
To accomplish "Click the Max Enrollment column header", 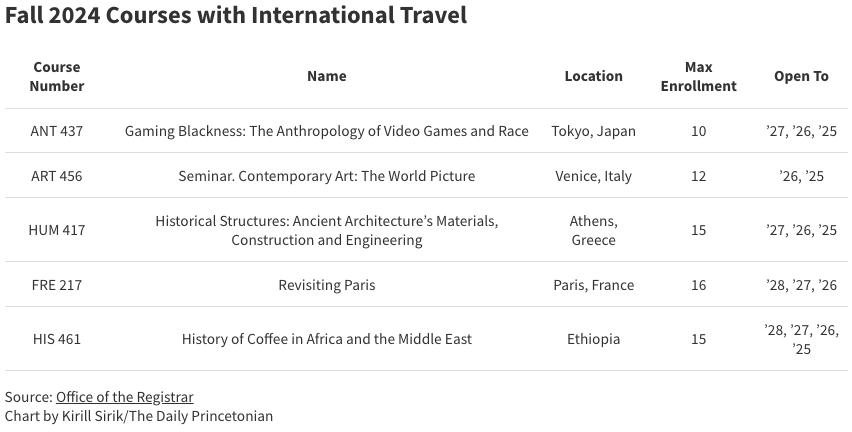I will [x=698, y=77].
